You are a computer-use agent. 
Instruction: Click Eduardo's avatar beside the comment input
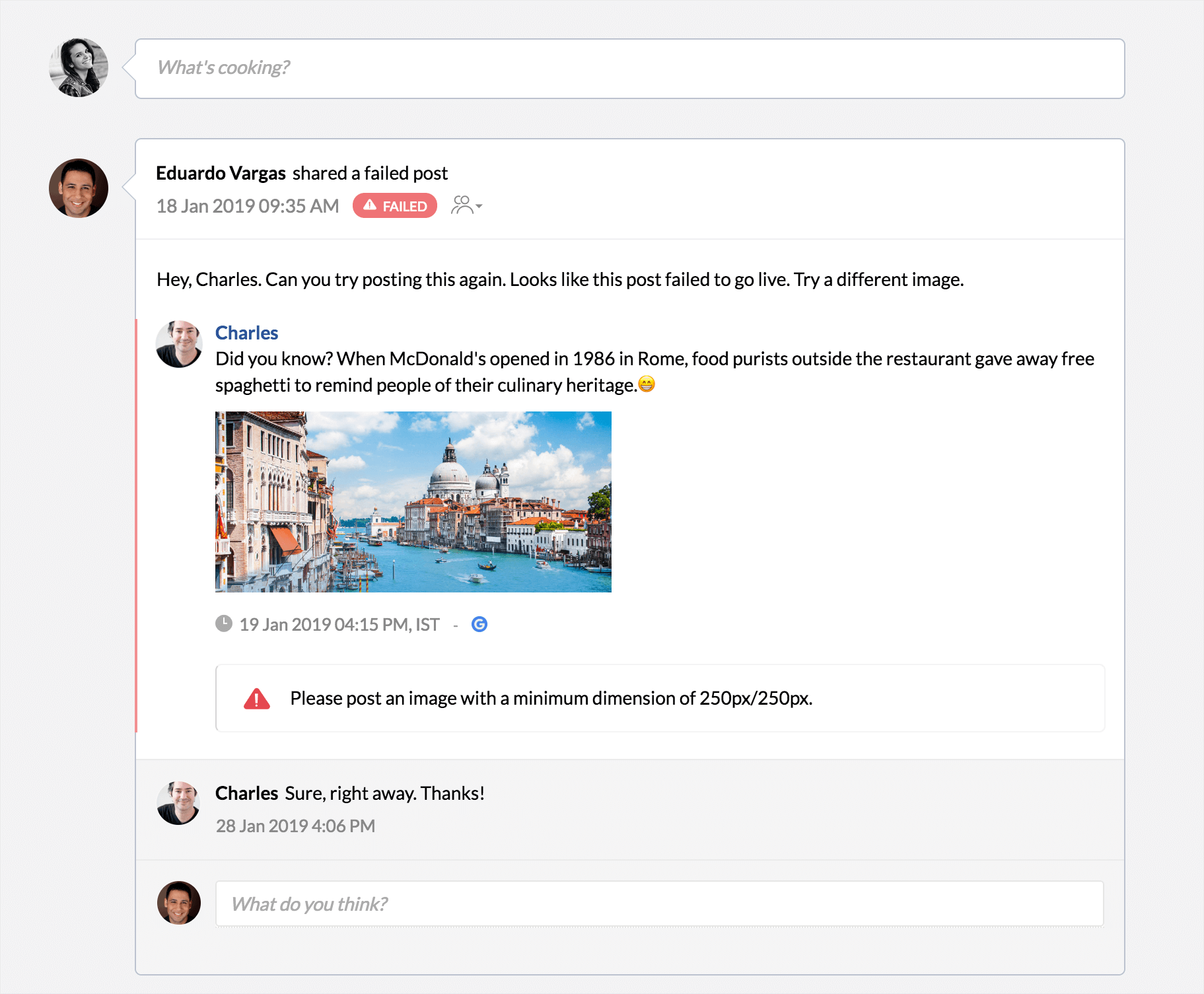click(179, 903)
